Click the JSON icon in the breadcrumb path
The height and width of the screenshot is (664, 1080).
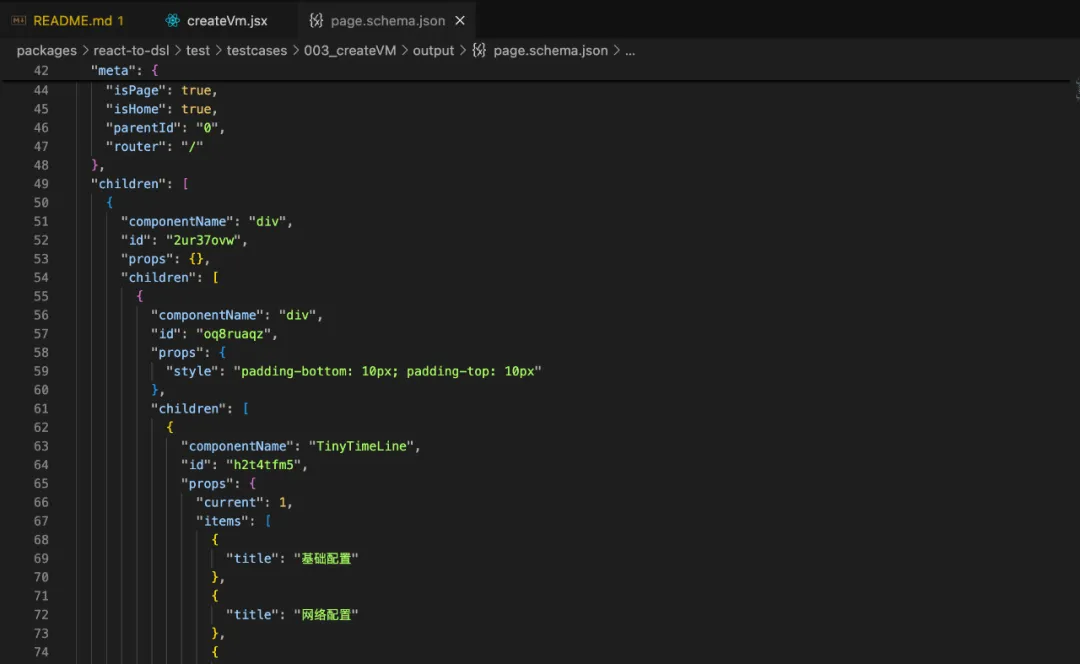(x=479, y=50)
